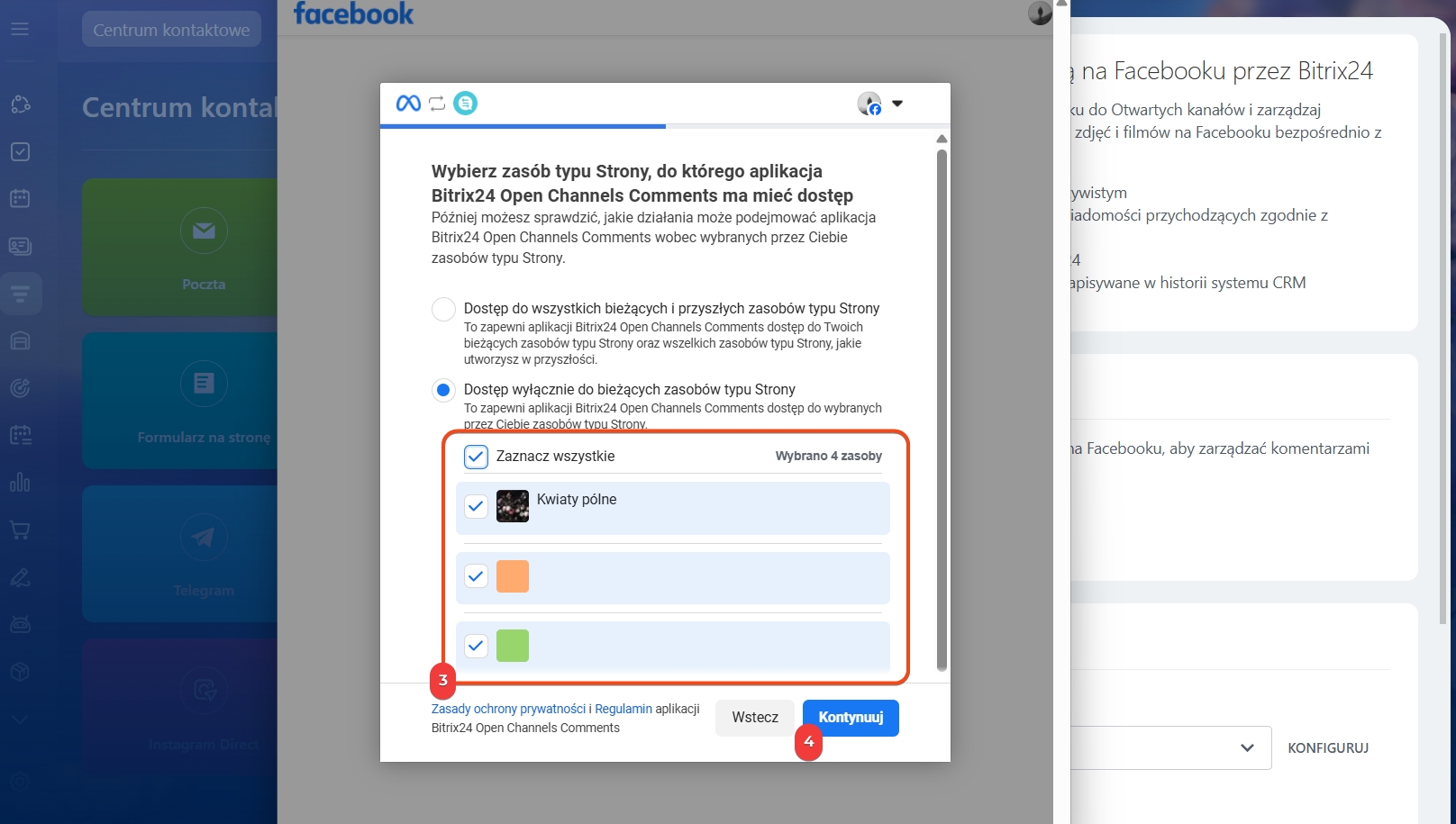The height and width of the screenshot is (824, 1456).
Task: Click the Facebook page top-right user avatar
Action: pyautogui.click(x=1040, y=13)
